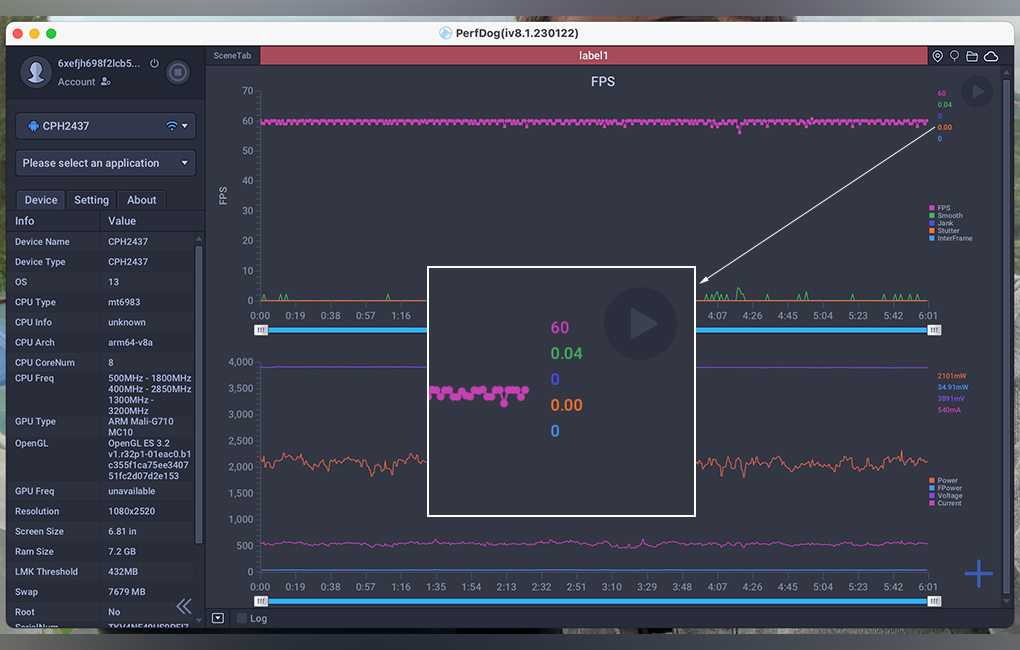Image resolution: width=1020 pixels, height=650 pixels.
Task: Open the 'Please select an application' dropdown
Action: pyautogui.click(x=105, y=163)
